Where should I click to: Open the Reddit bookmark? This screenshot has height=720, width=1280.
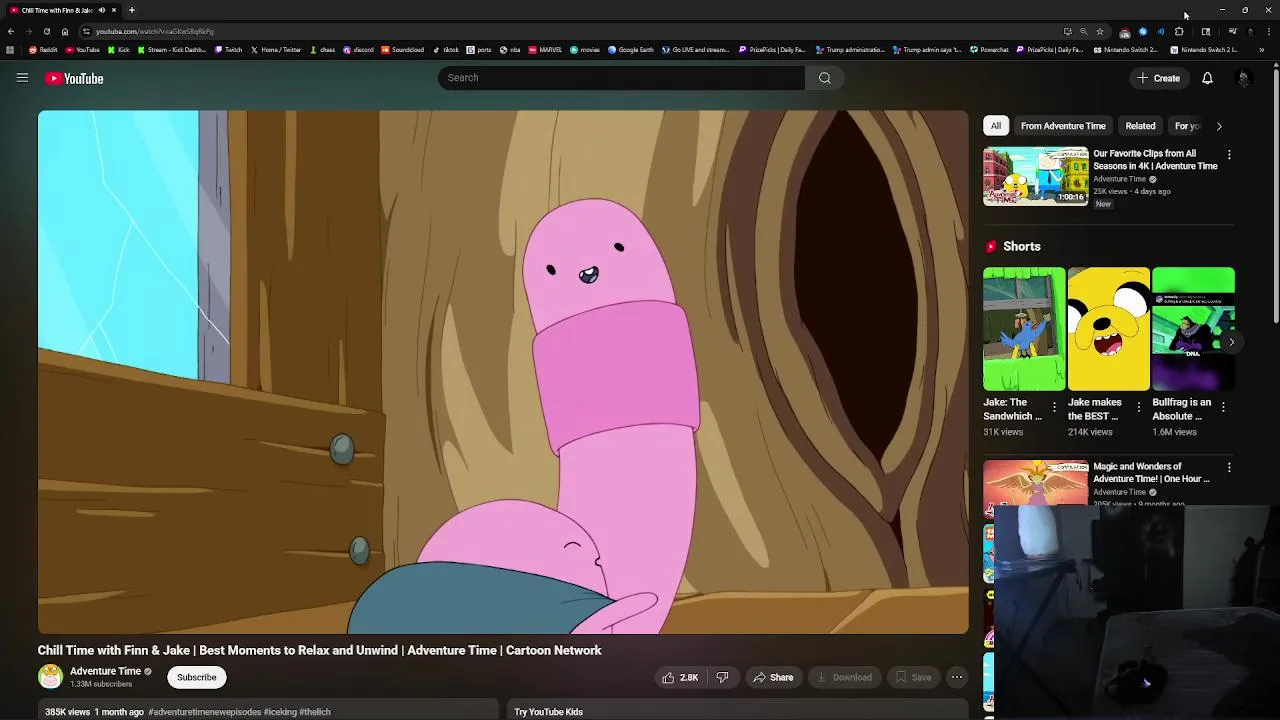(43, 49)
